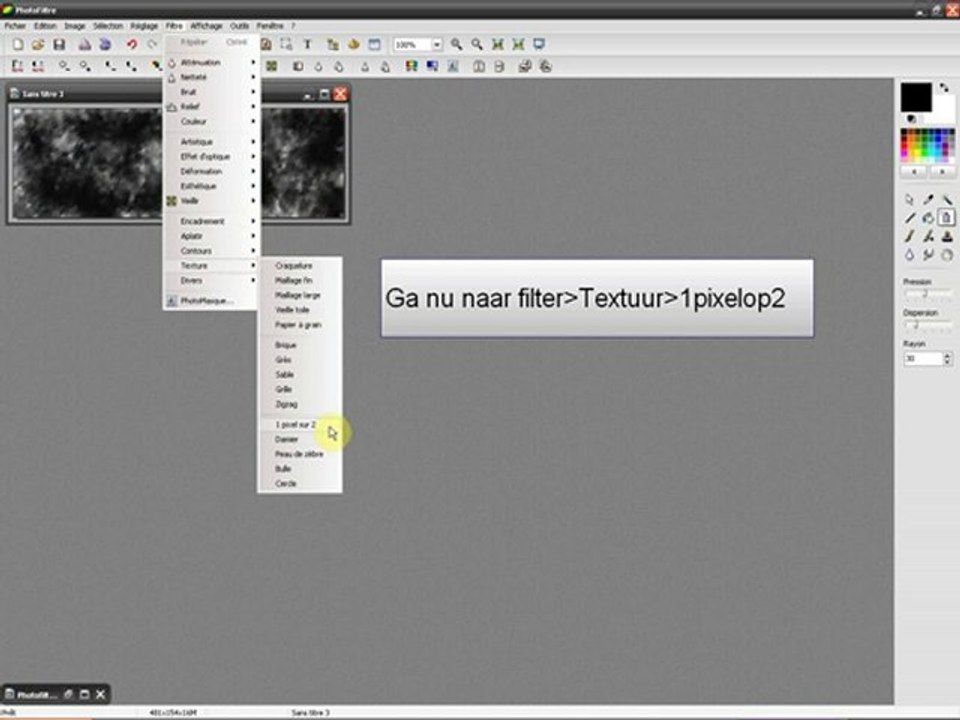The width and height of the screenshot is (960, 720).
Task: Select the smudge finger tool
Action: 928,255
